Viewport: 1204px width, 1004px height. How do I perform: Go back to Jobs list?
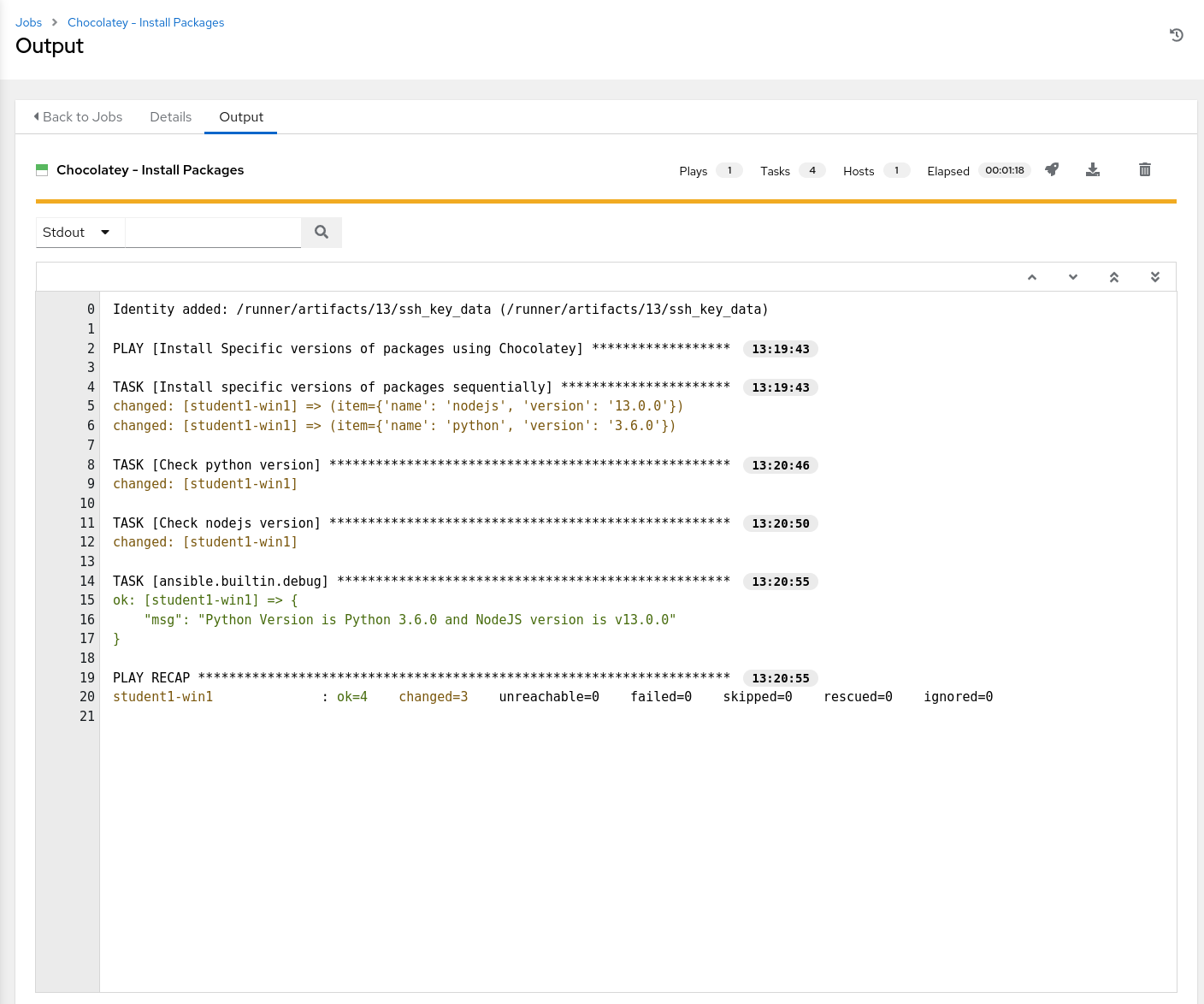[x=78, y=117]
